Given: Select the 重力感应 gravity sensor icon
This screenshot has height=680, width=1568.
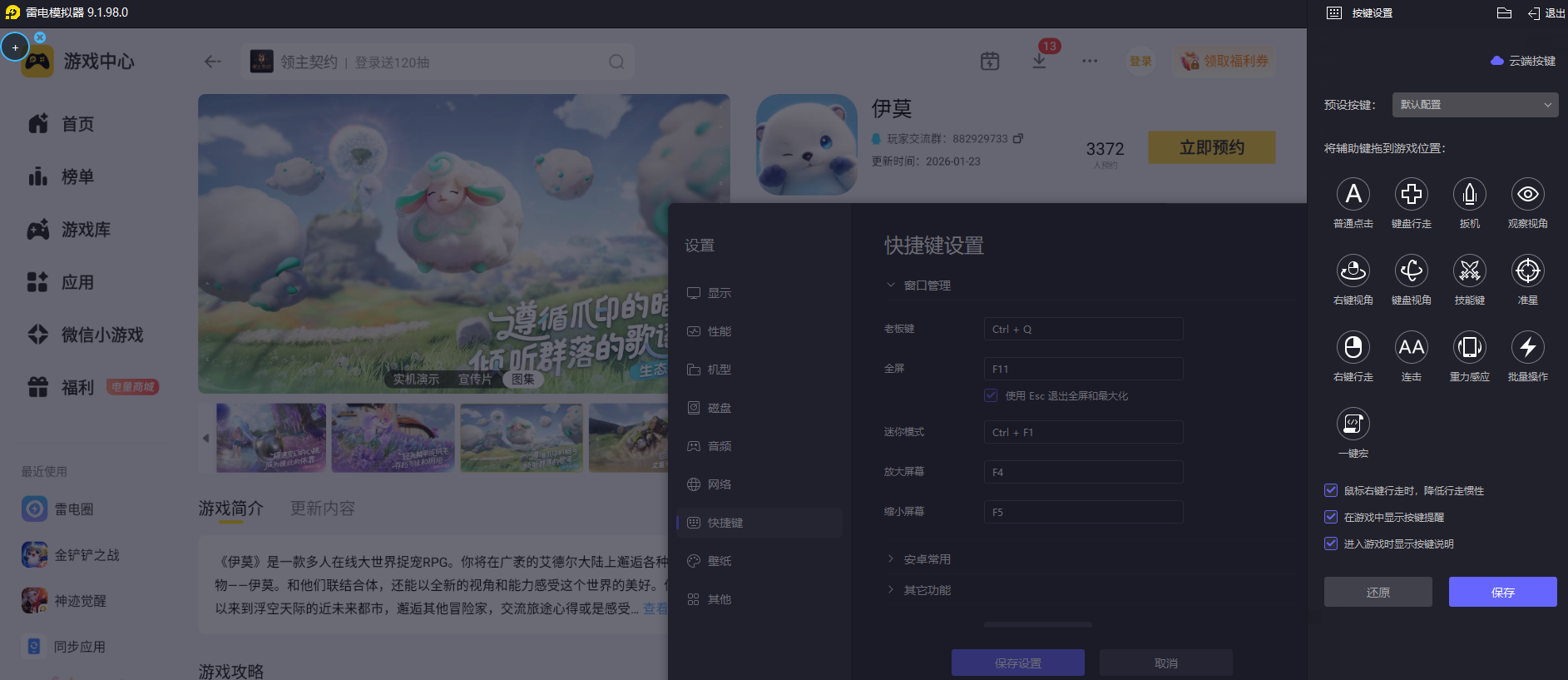Looking at the screenshot, I should [1470, 347].
